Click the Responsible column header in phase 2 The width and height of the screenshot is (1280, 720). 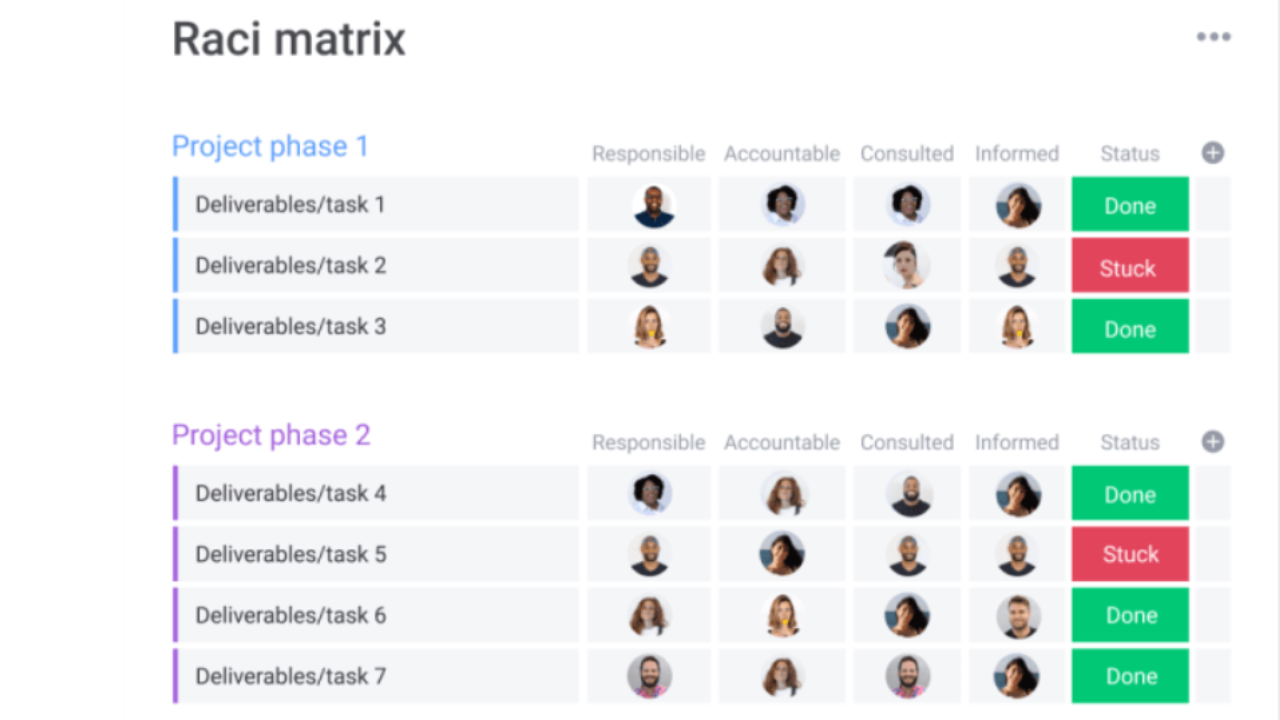point(648,442)
